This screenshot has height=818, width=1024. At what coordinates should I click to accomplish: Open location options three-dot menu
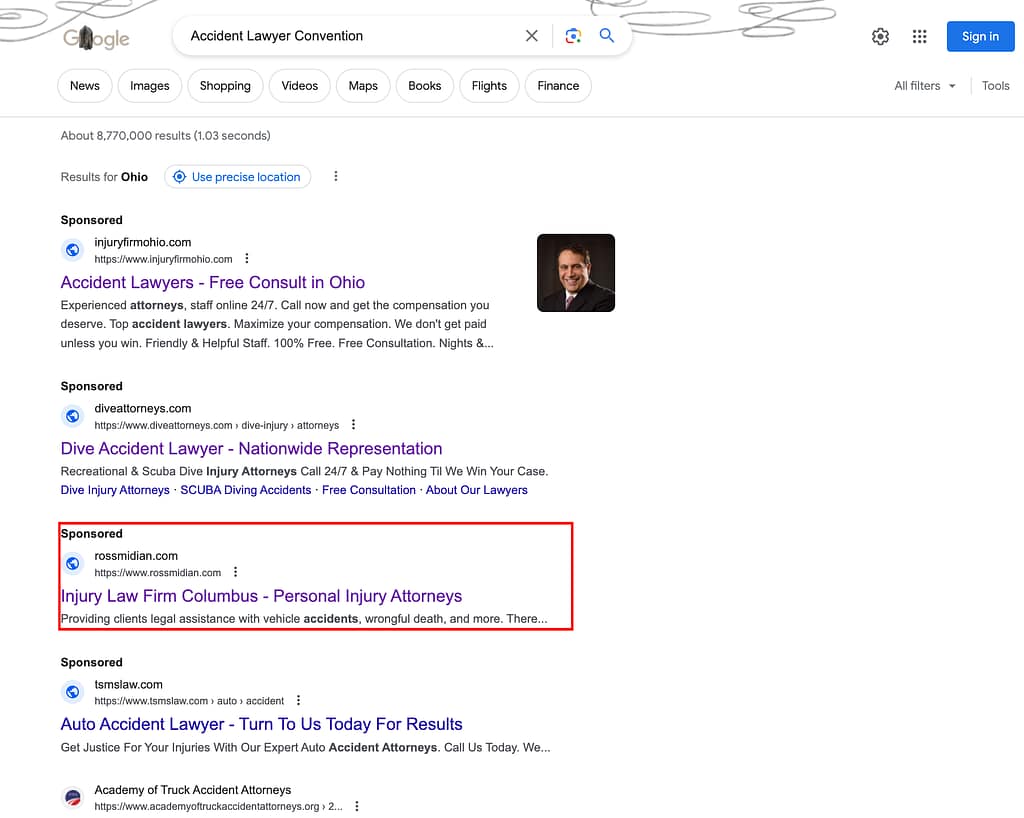(336, 176)
